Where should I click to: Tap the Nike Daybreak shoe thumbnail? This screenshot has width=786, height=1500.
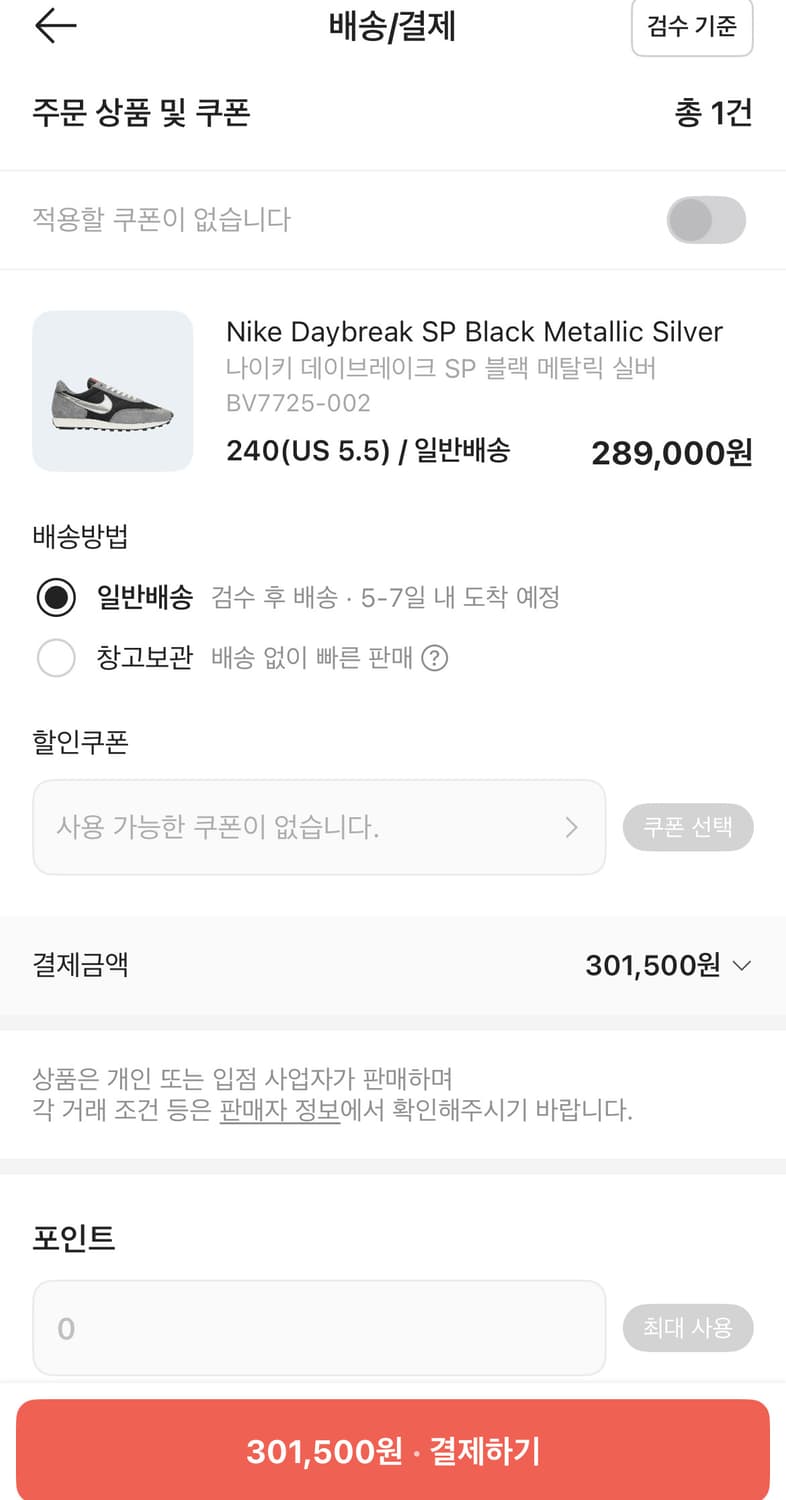113,391
